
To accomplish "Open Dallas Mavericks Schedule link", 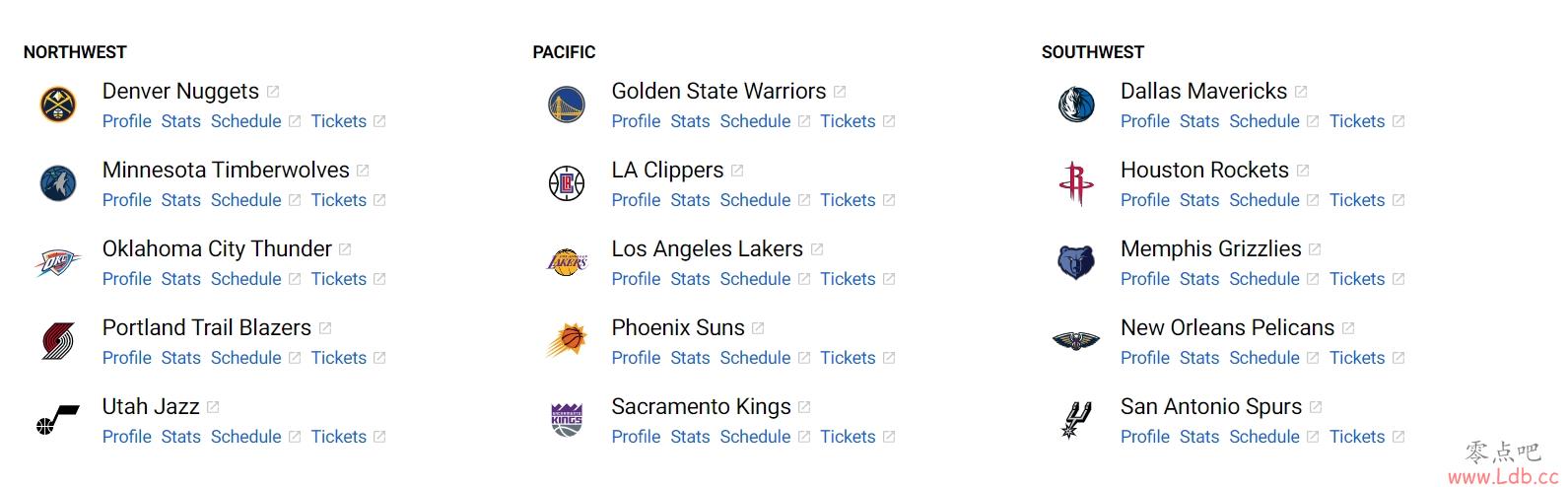I will point(1264,121).
